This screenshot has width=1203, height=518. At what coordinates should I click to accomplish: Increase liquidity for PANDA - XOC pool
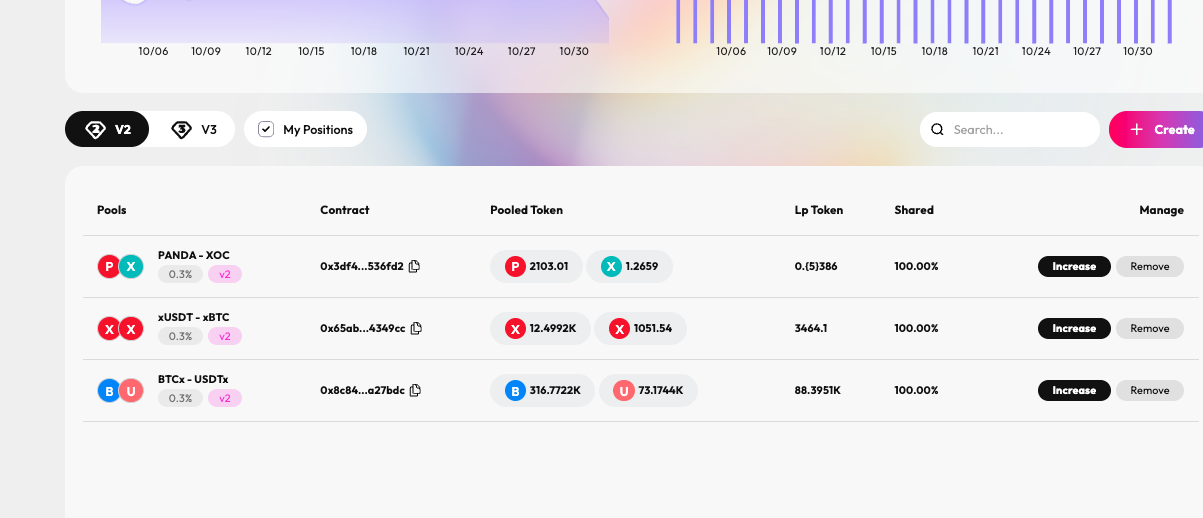[1074, 266]
